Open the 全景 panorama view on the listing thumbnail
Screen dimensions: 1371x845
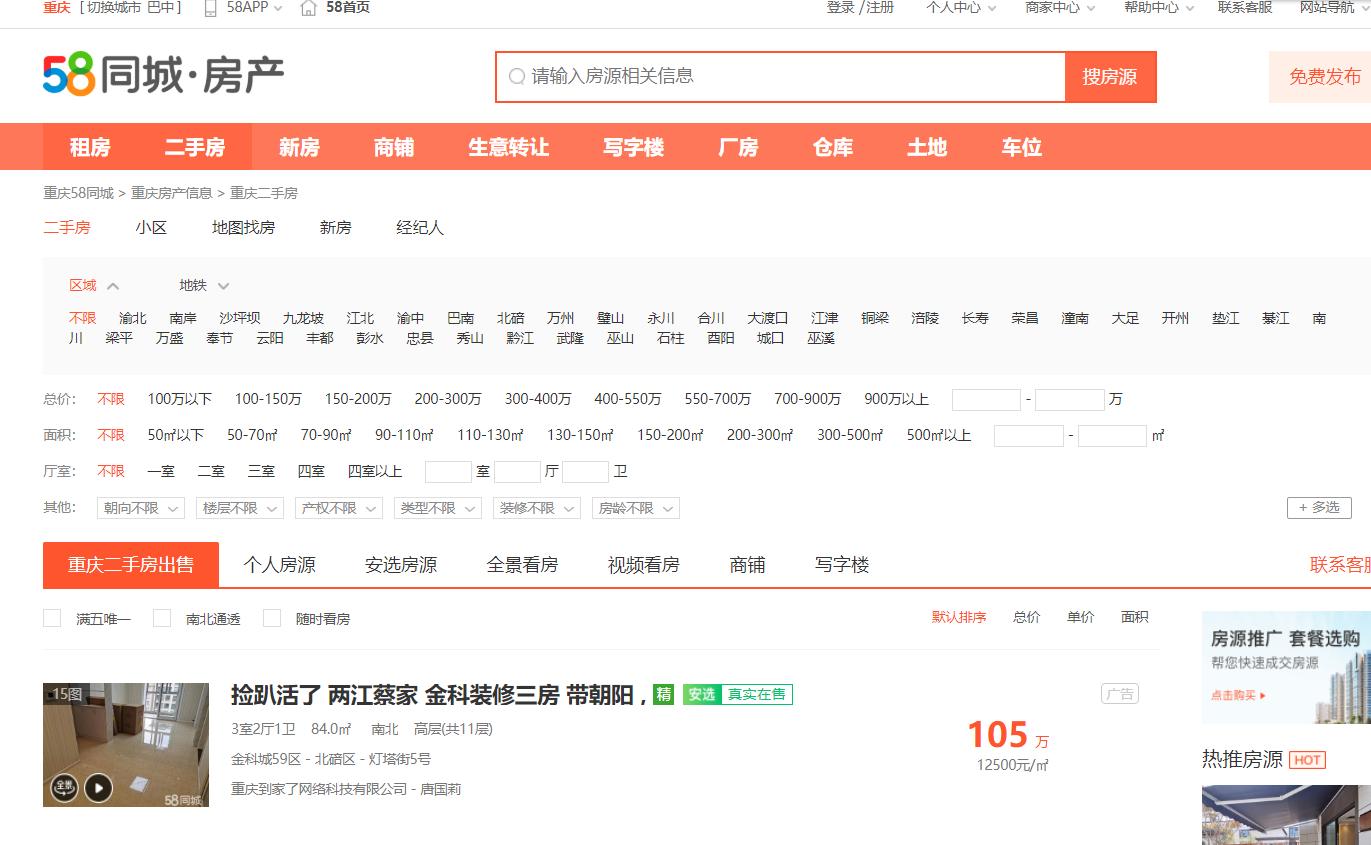[x=65, y=787]
